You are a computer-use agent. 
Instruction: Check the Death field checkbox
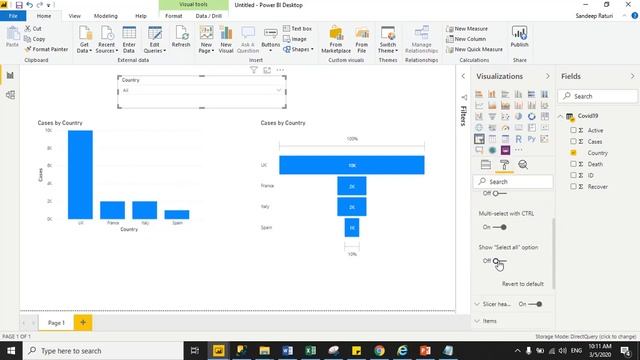(573, 164)
